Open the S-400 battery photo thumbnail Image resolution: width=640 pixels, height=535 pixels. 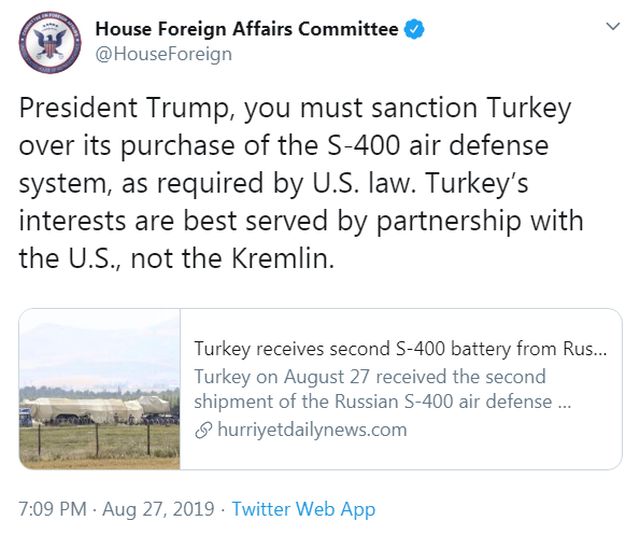(100, 389)
